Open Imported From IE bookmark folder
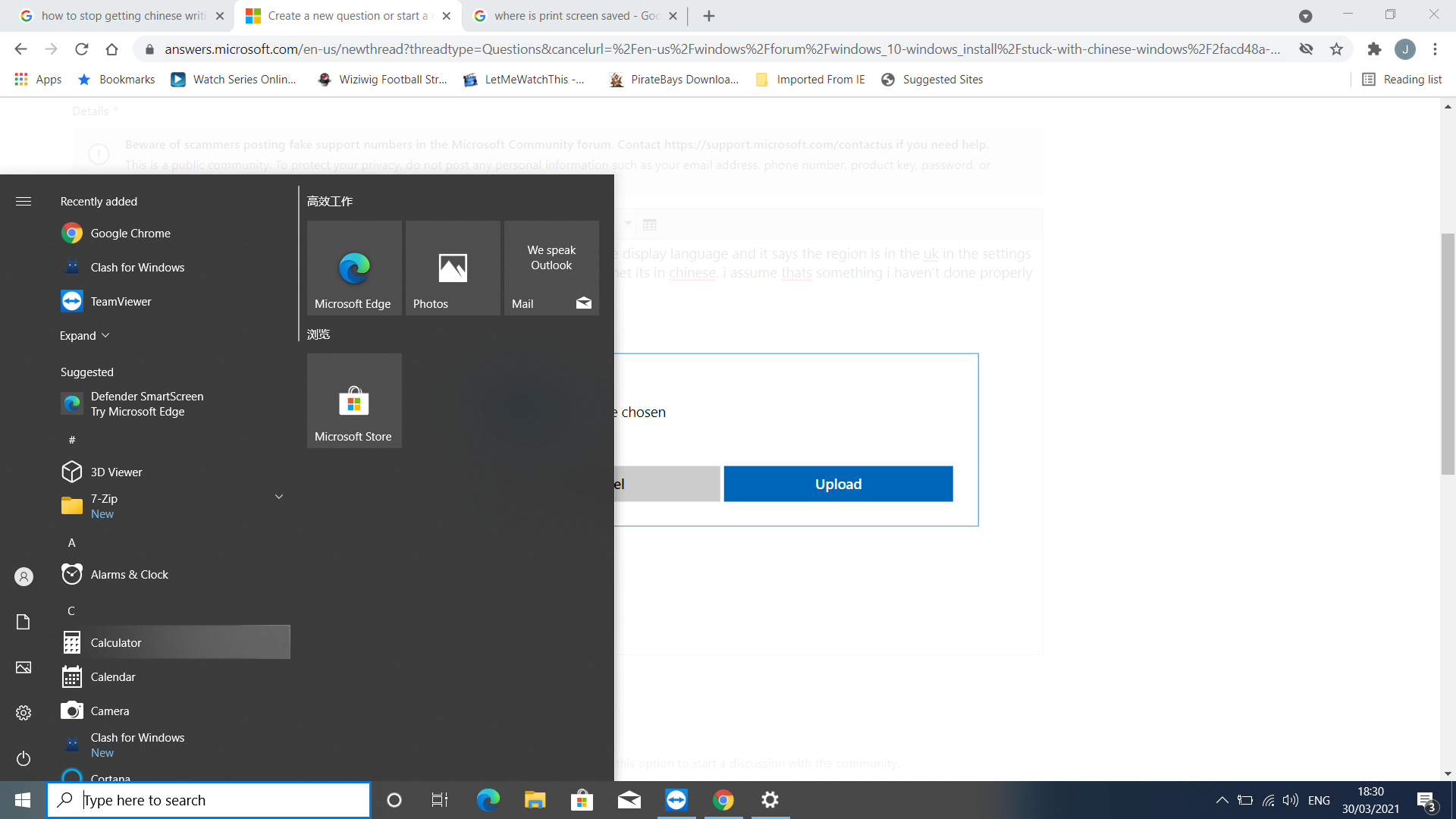The width and height of the screenshot is (1456, 819). [x=810, y=80]
